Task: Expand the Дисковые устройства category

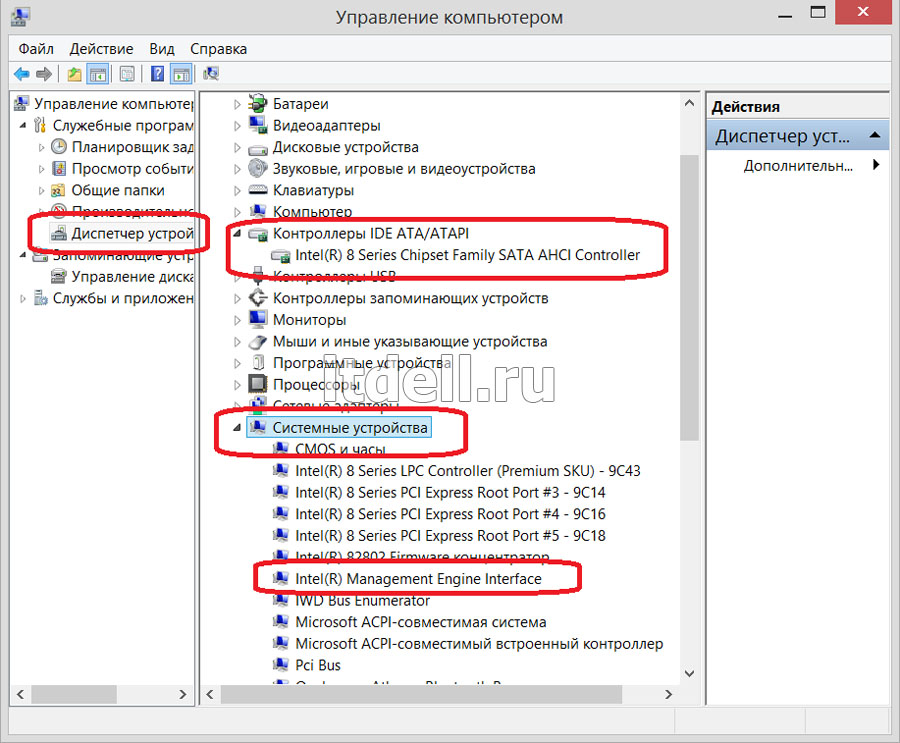Action: coord(237,148)
